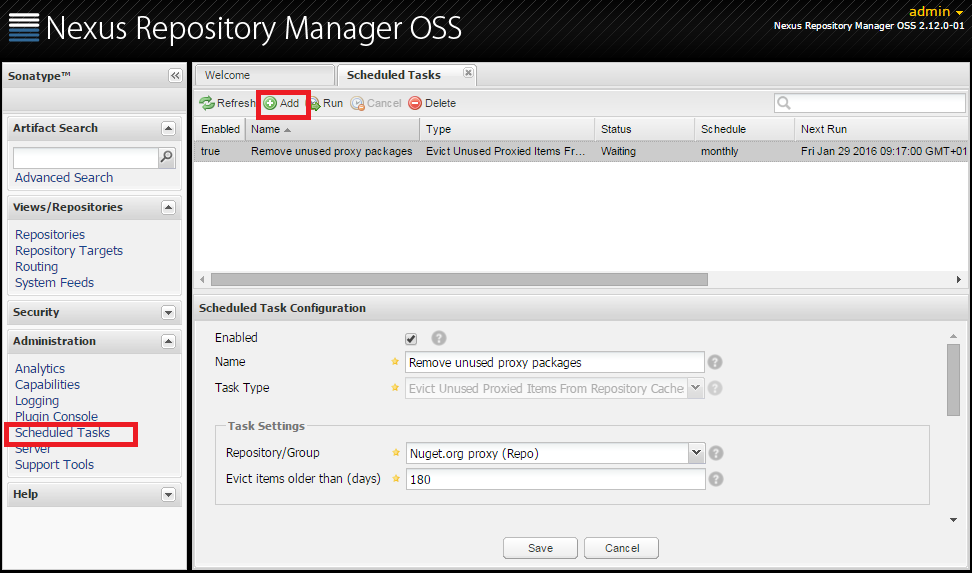Open Capabilities in Administration

coord(47,384)
